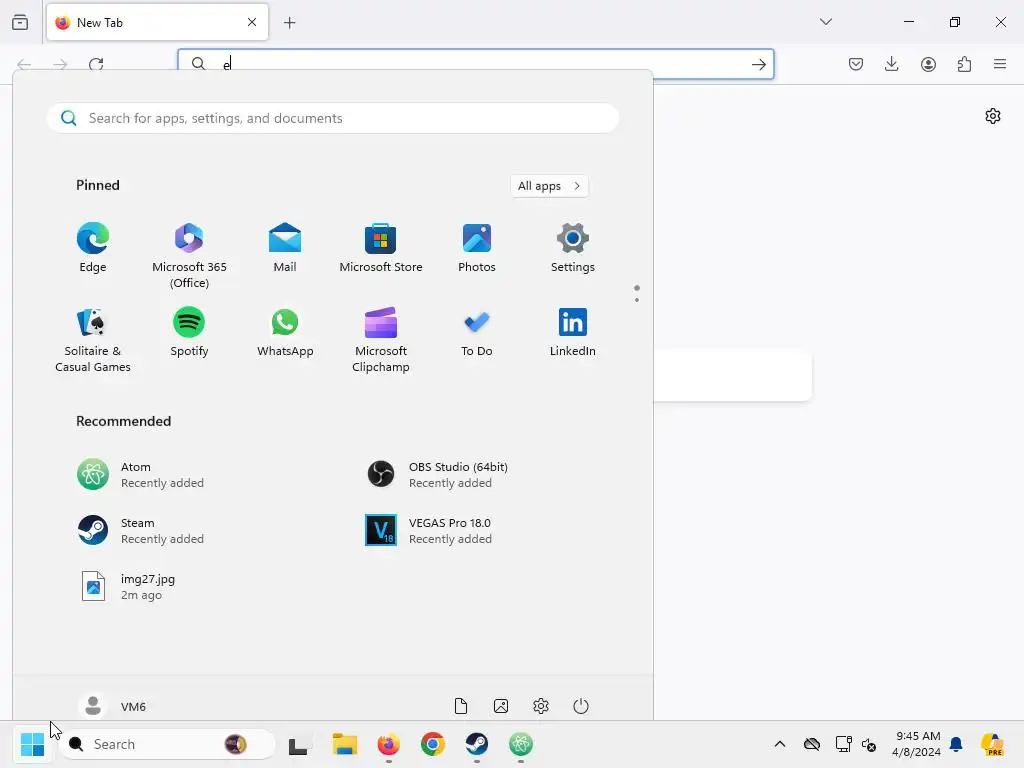Open Pictures folder icon in Start footer
Screen dimensions: 1024x768
click(501, 706)
